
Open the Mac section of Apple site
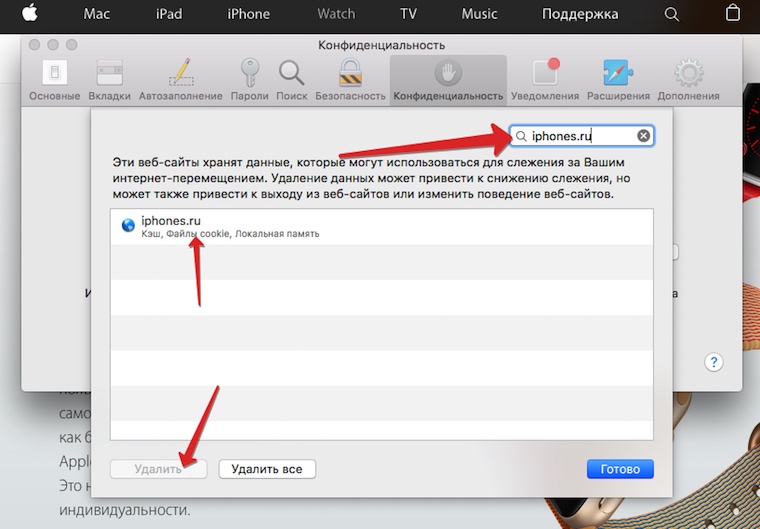click(96, 14)
